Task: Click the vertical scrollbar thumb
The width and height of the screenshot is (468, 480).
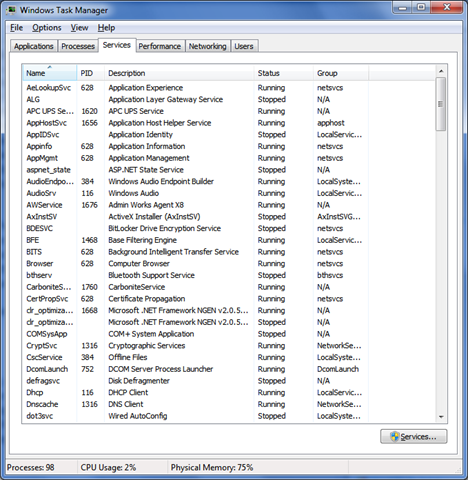Action: click(441, 104)
